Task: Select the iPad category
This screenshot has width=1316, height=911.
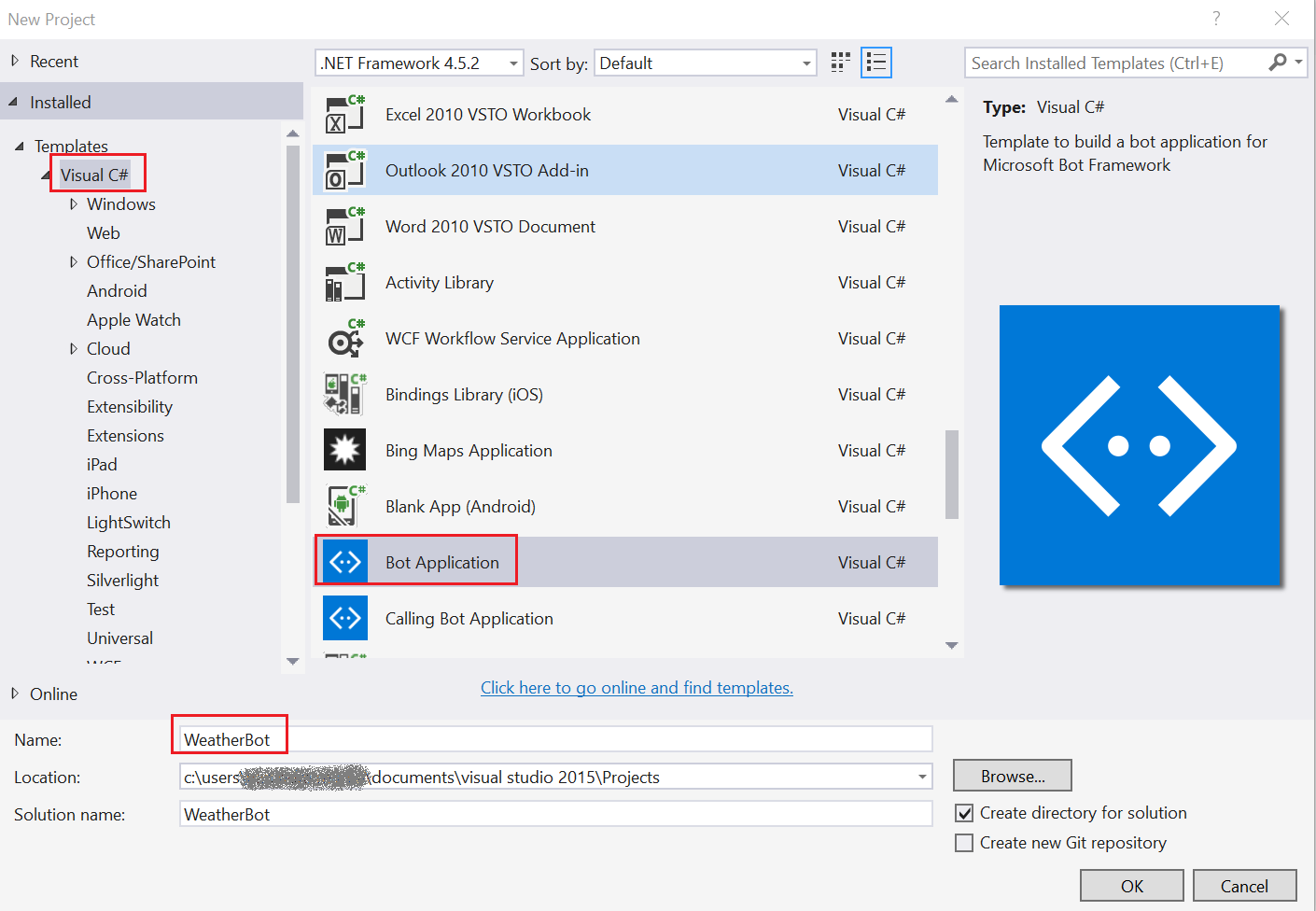Action: [x=102, y=465]
